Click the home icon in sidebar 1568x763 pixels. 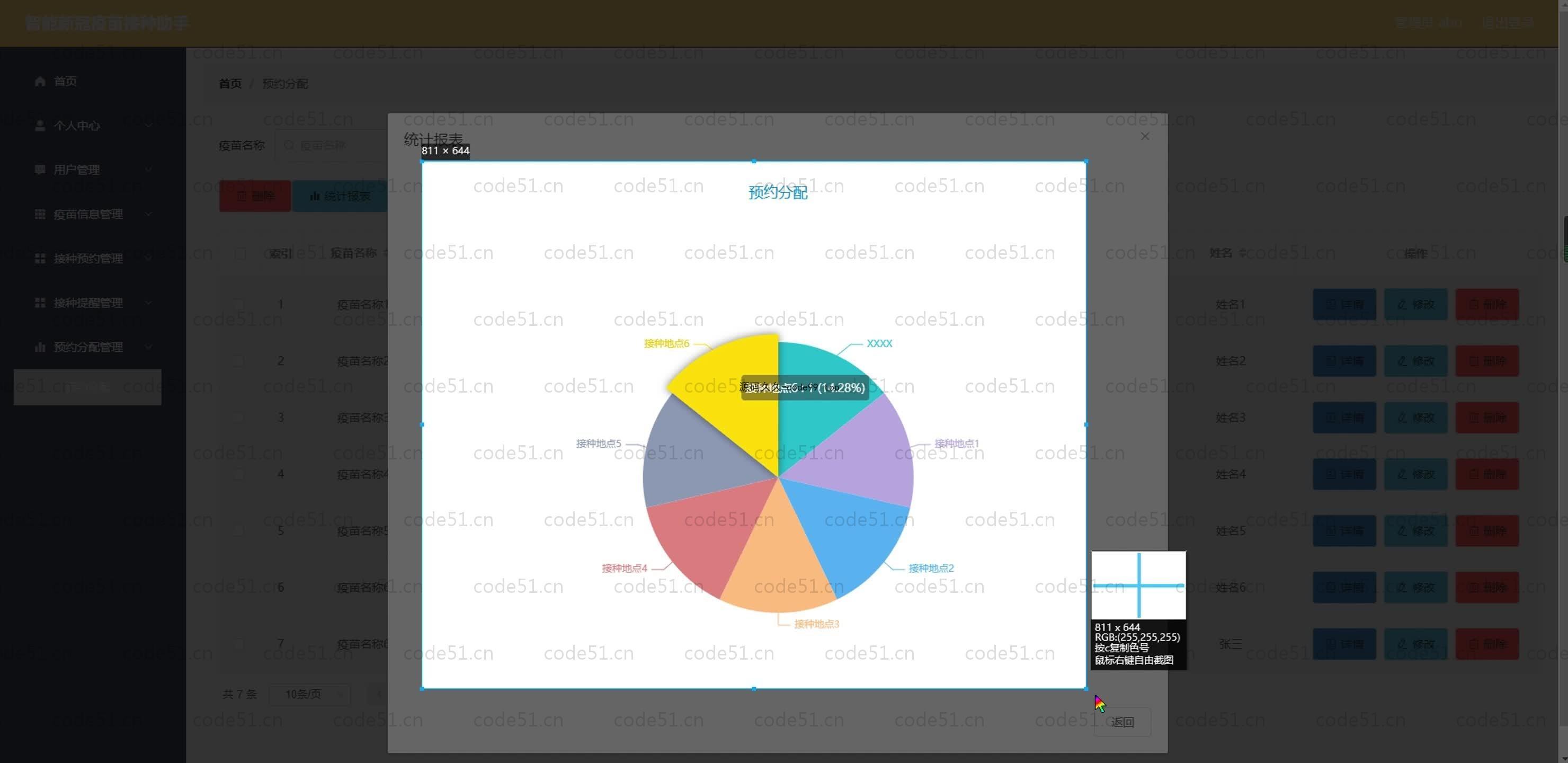40,82
